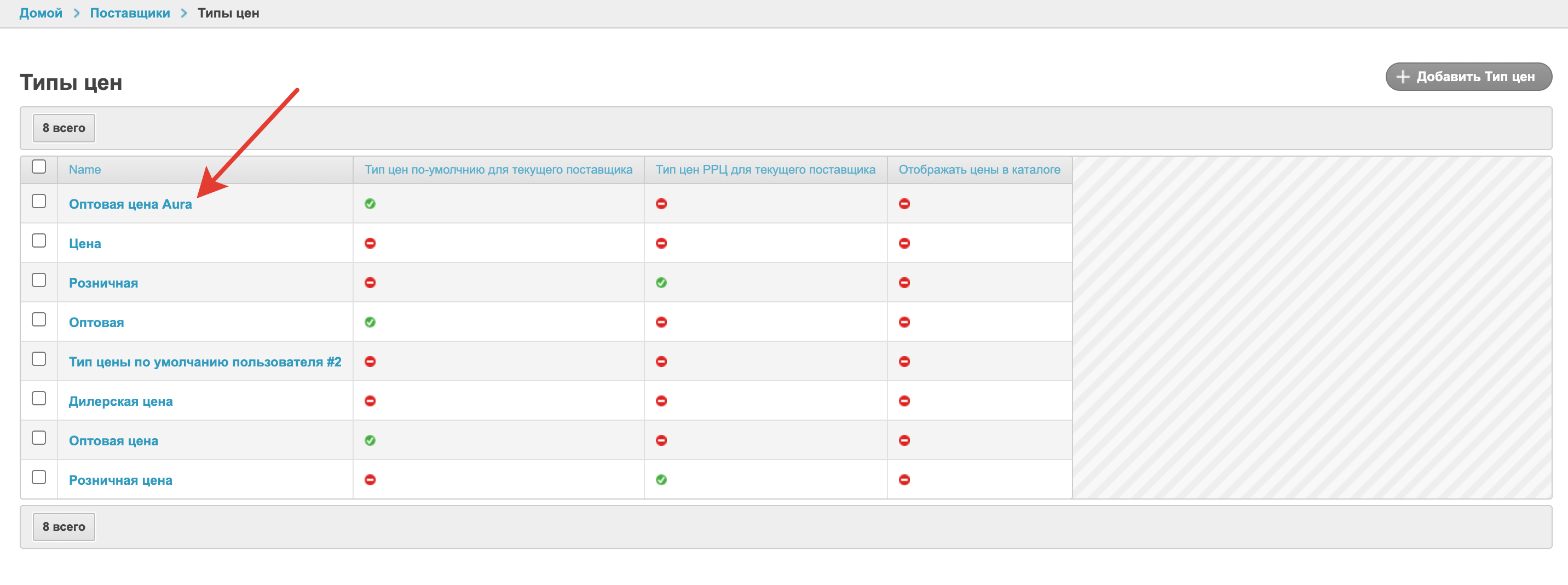
Task: Sort by Тип цен РРЦ column header
Action: click(765, 170)
